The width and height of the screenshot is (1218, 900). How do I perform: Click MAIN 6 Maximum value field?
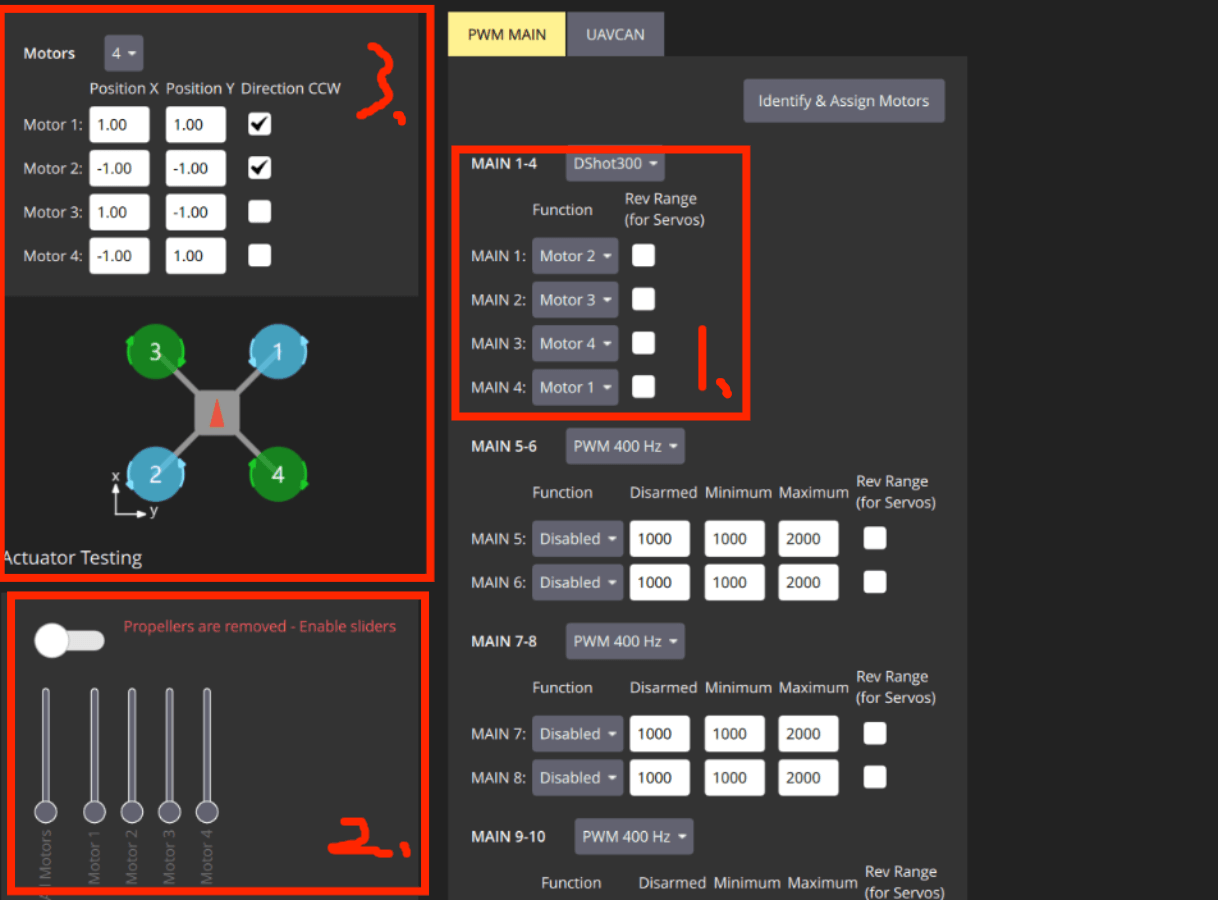pos(809,582)
